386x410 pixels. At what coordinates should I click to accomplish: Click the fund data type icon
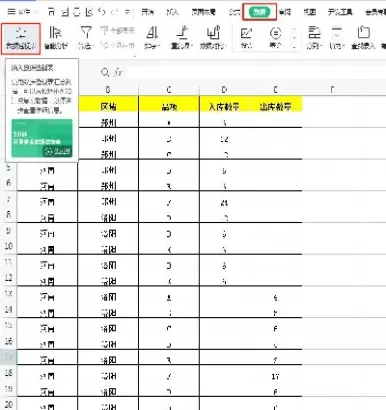click(275, 38)
